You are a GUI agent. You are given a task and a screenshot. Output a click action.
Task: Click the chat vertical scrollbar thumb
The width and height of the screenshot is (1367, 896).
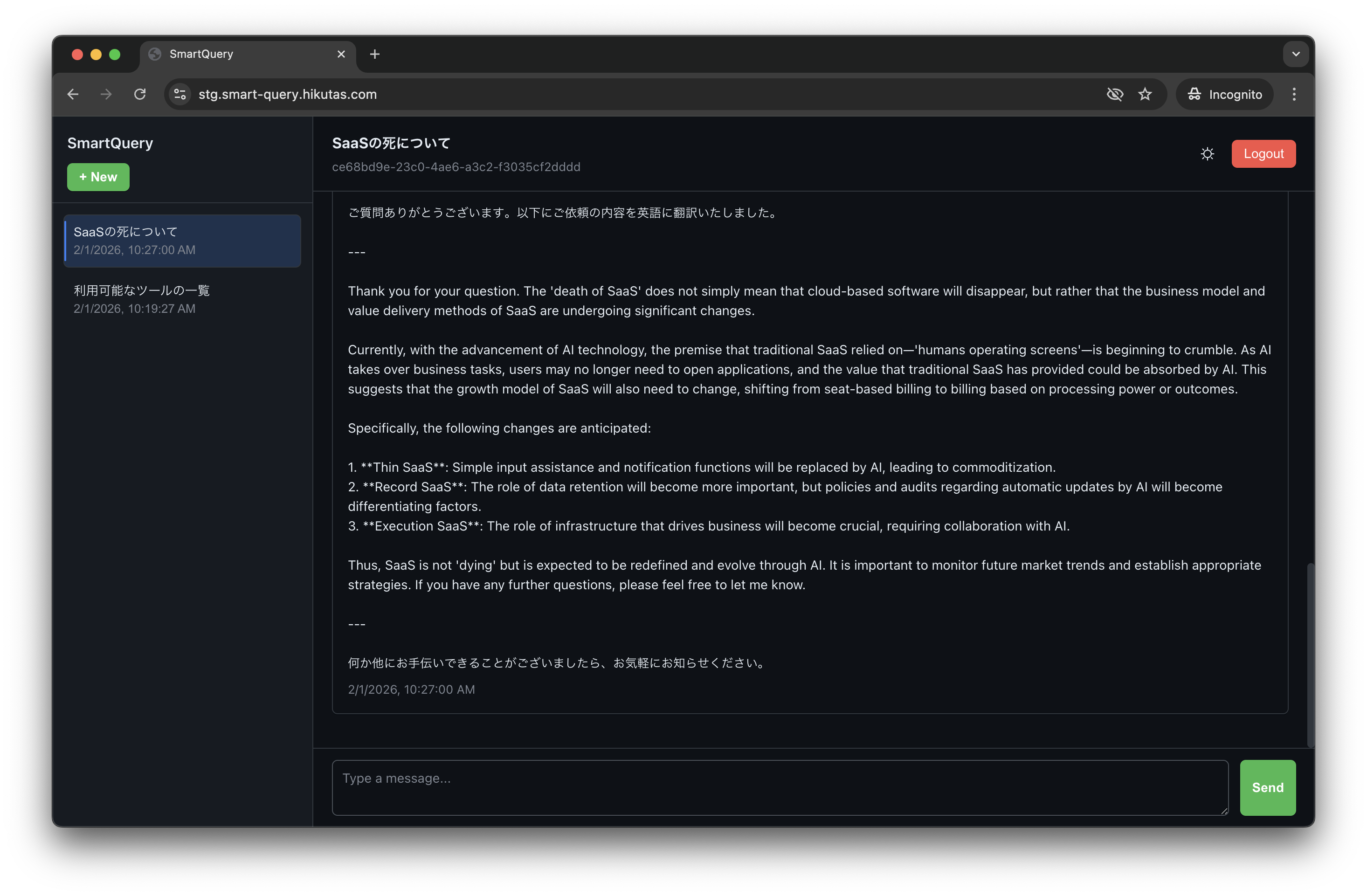click(x=1310, y=655)
